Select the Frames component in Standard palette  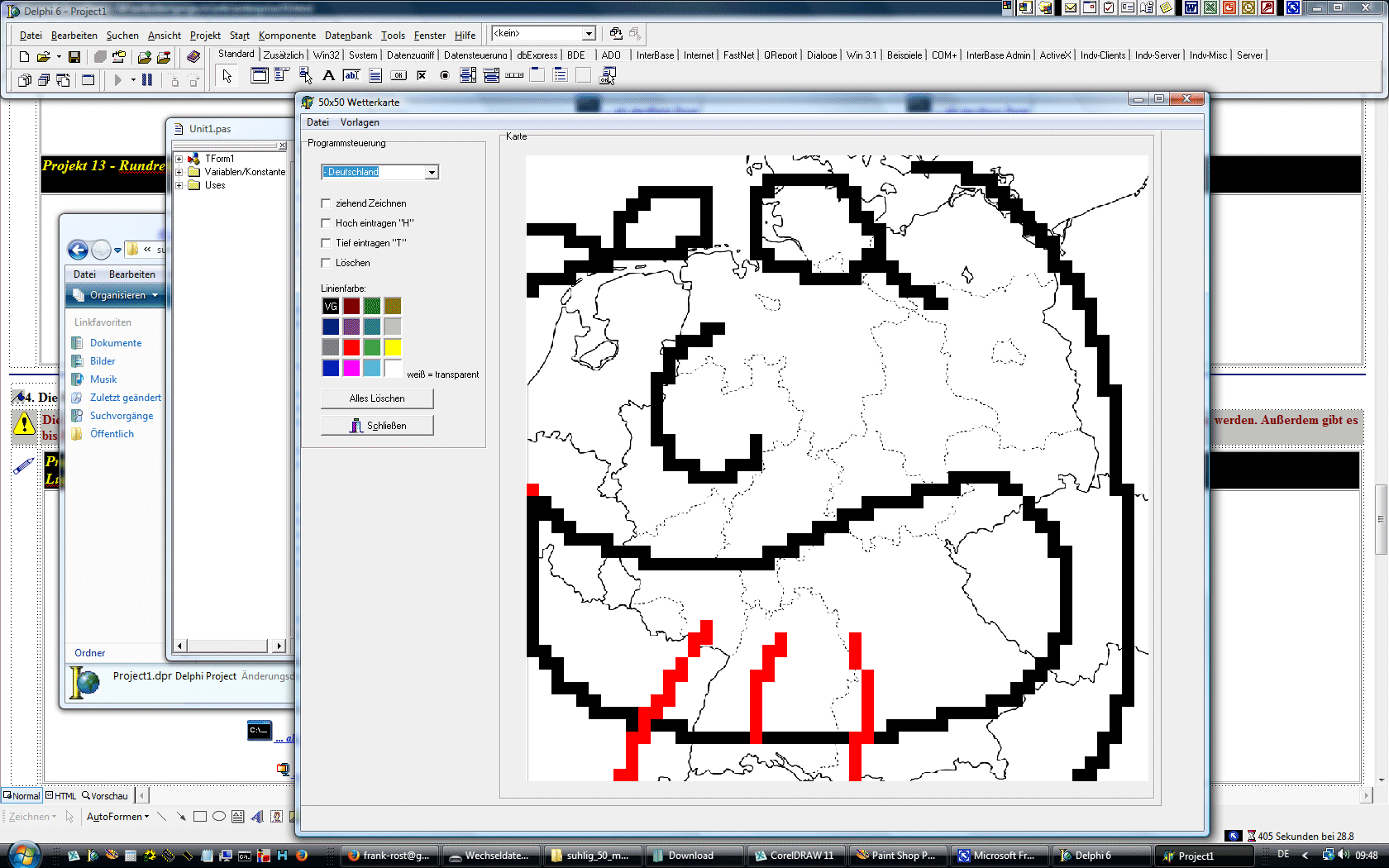pyautogui.click(x=259, y=75)
